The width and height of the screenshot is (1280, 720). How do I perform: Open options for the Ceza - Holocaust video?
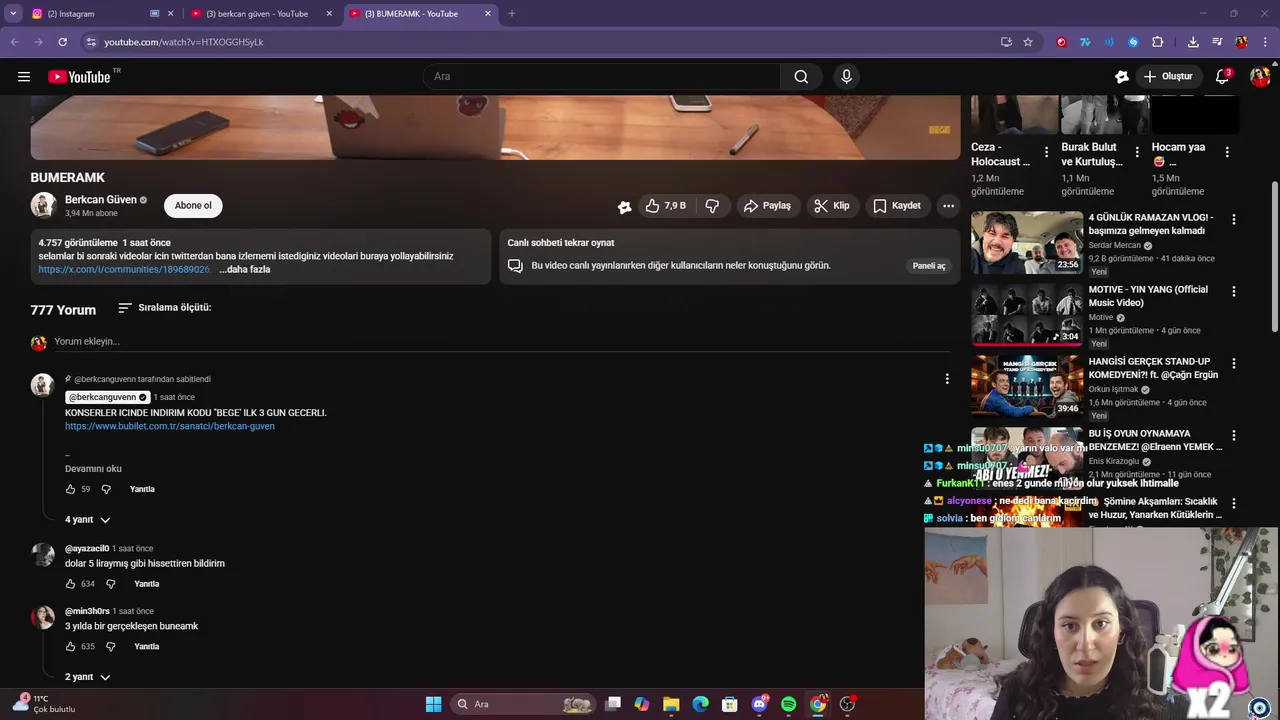(x=1046, y=152)
